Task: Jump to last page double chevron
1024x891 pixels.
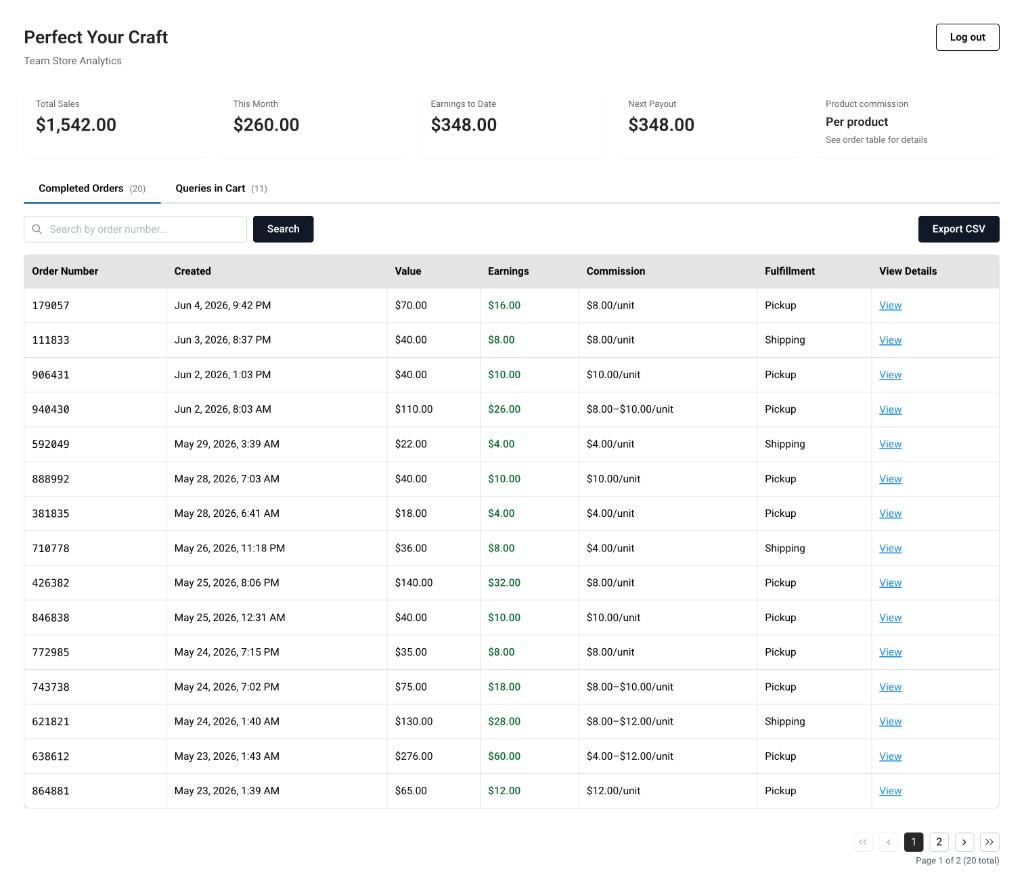Action: 990,842
